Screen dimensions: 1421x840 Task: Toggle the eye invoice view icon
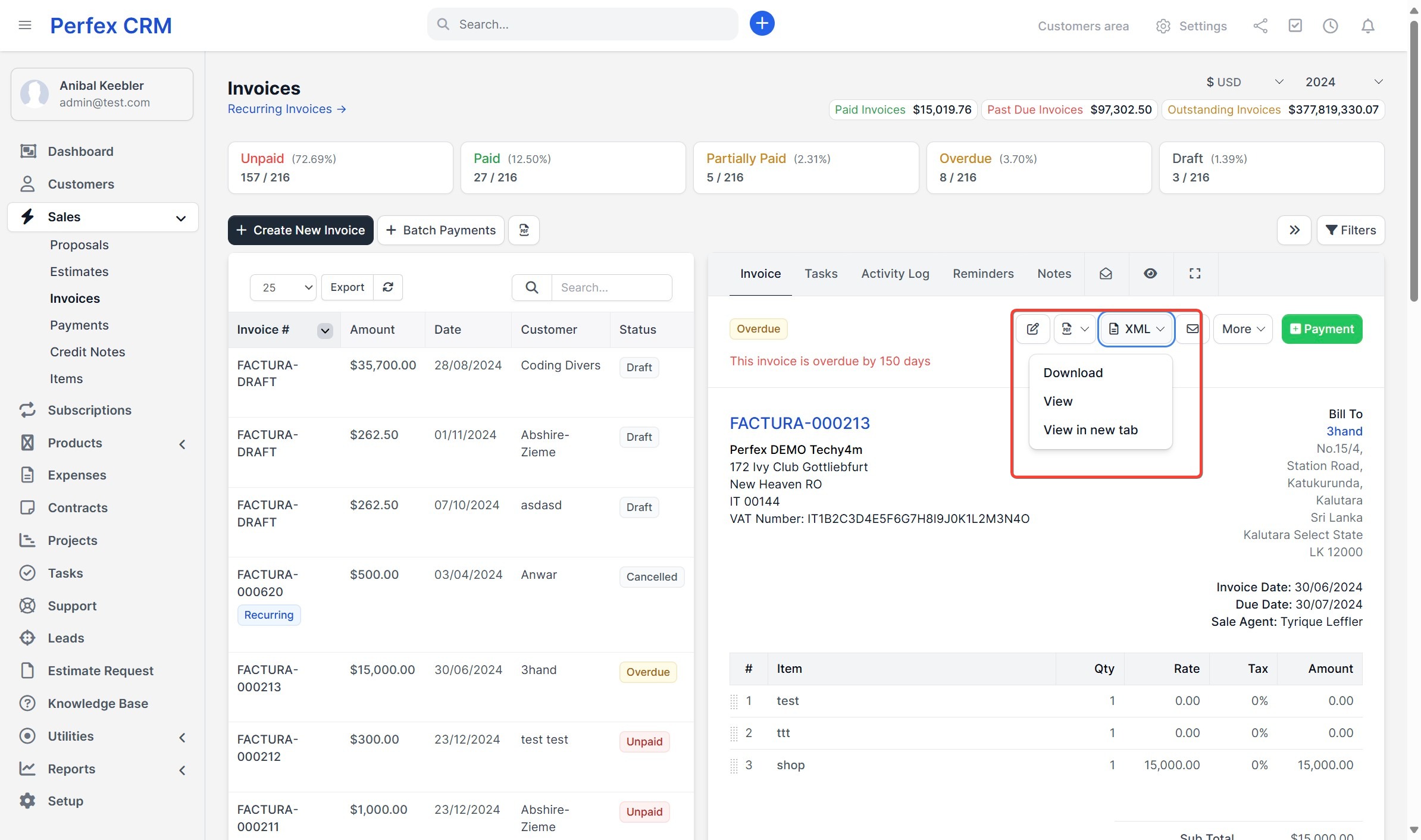1150,274
